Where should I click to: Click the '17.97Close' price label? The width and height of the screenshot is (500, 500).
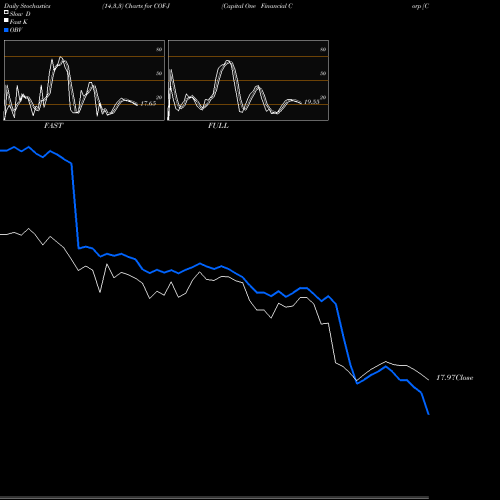point(455,378)
